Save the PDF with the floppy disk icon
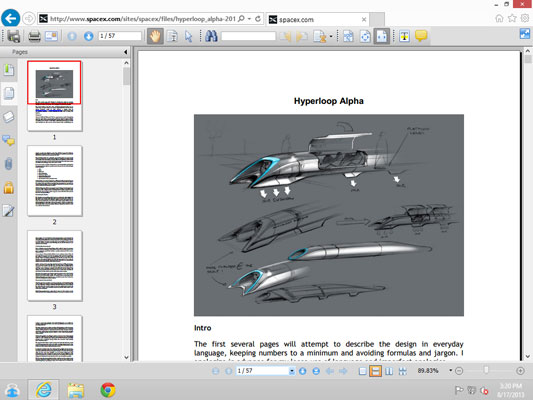Image resolution: width=533 pixels, height=400 pixels. point(14,36)
